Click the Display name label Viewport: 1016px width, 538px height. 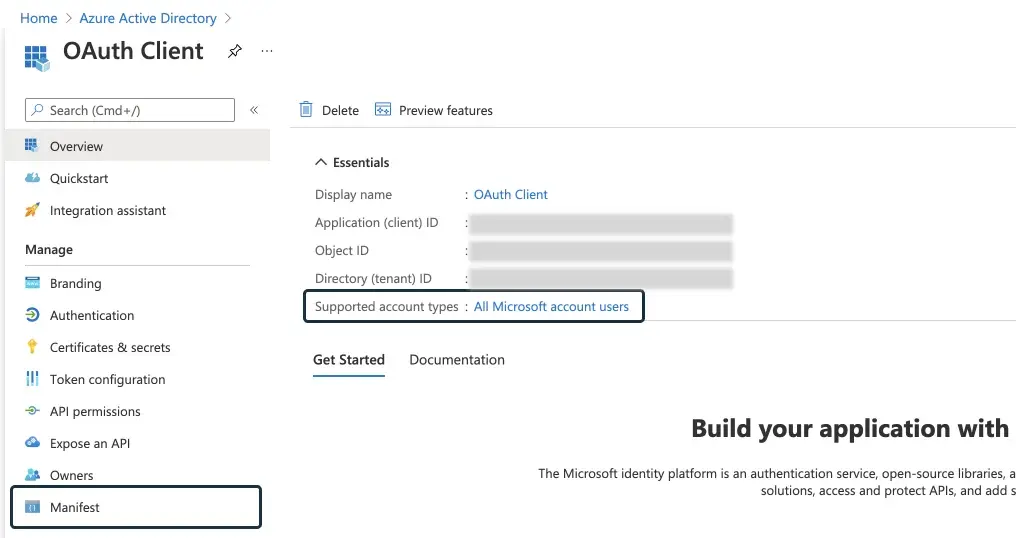pyautogui.click(x=353, y=194)
